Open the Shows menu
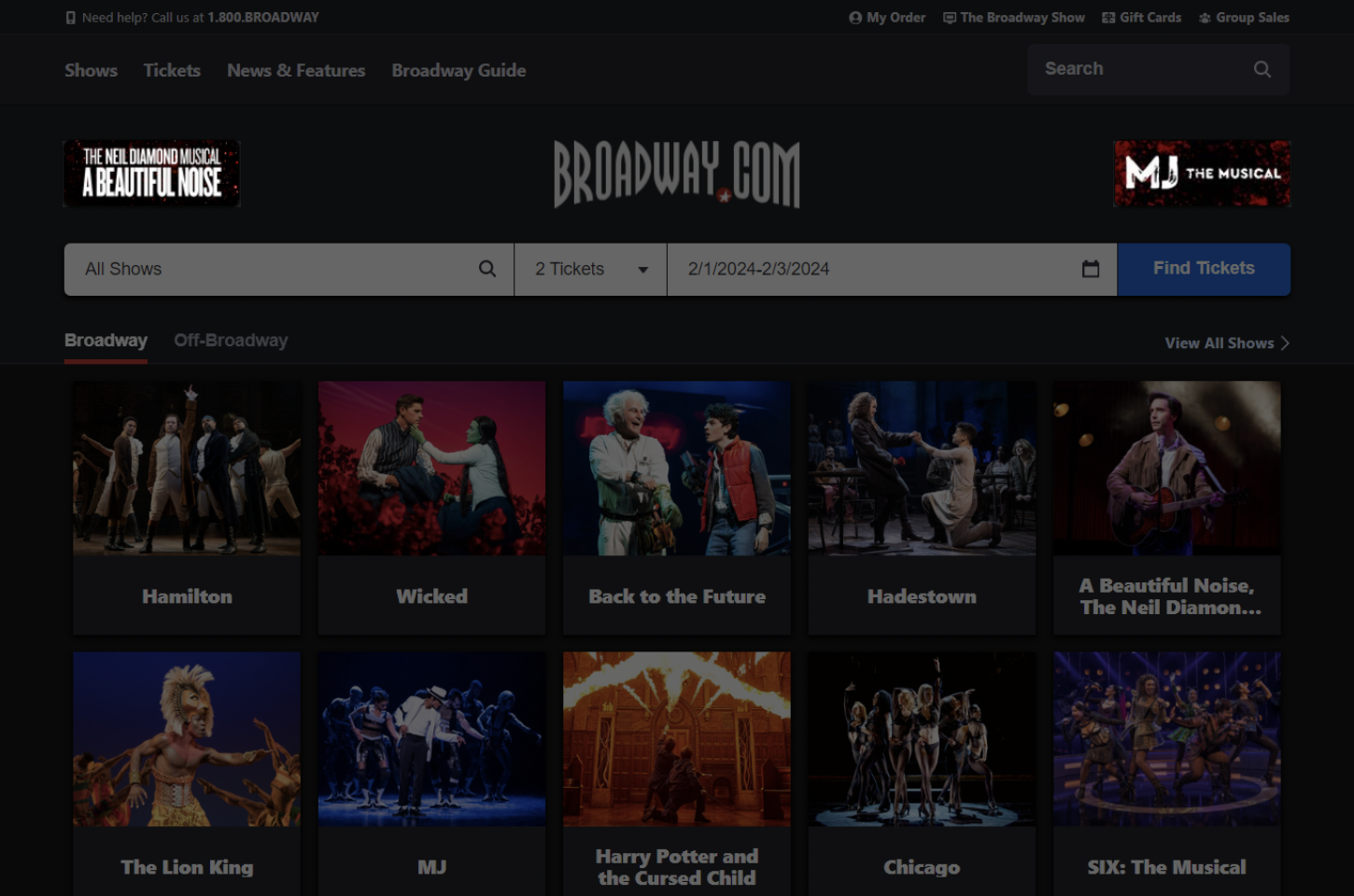This screenshot has height=896, width=1354. coord(91,70)
